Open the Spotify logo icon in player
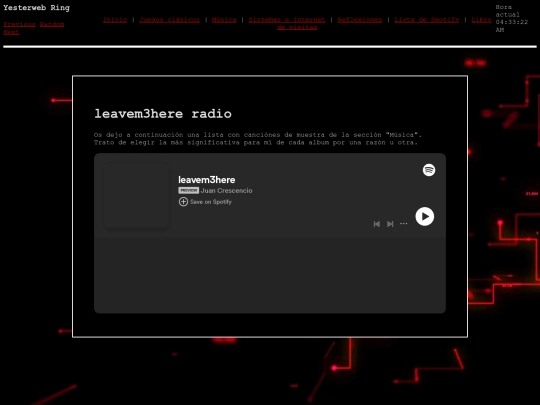 pos(429,170)
